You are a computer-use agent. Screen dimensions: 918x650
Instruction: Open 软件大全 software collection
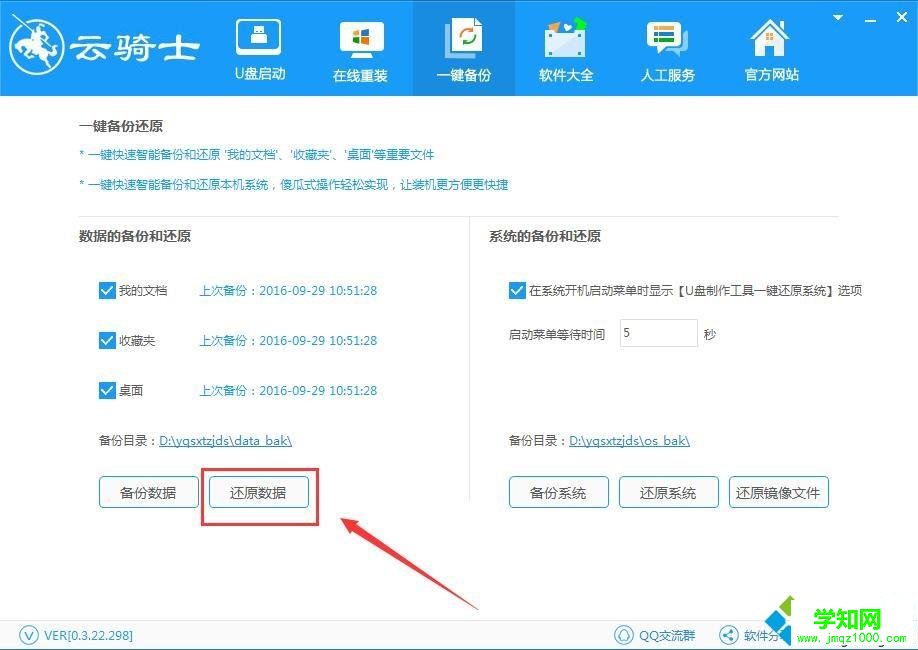pos(565,47)
